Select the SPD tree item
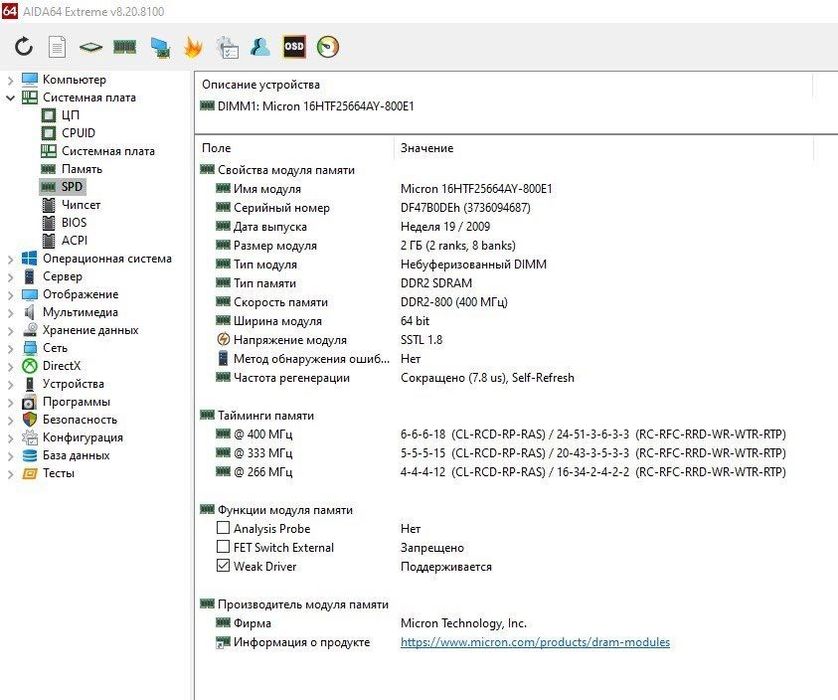The image size is (838, 700). pos(72,186)
